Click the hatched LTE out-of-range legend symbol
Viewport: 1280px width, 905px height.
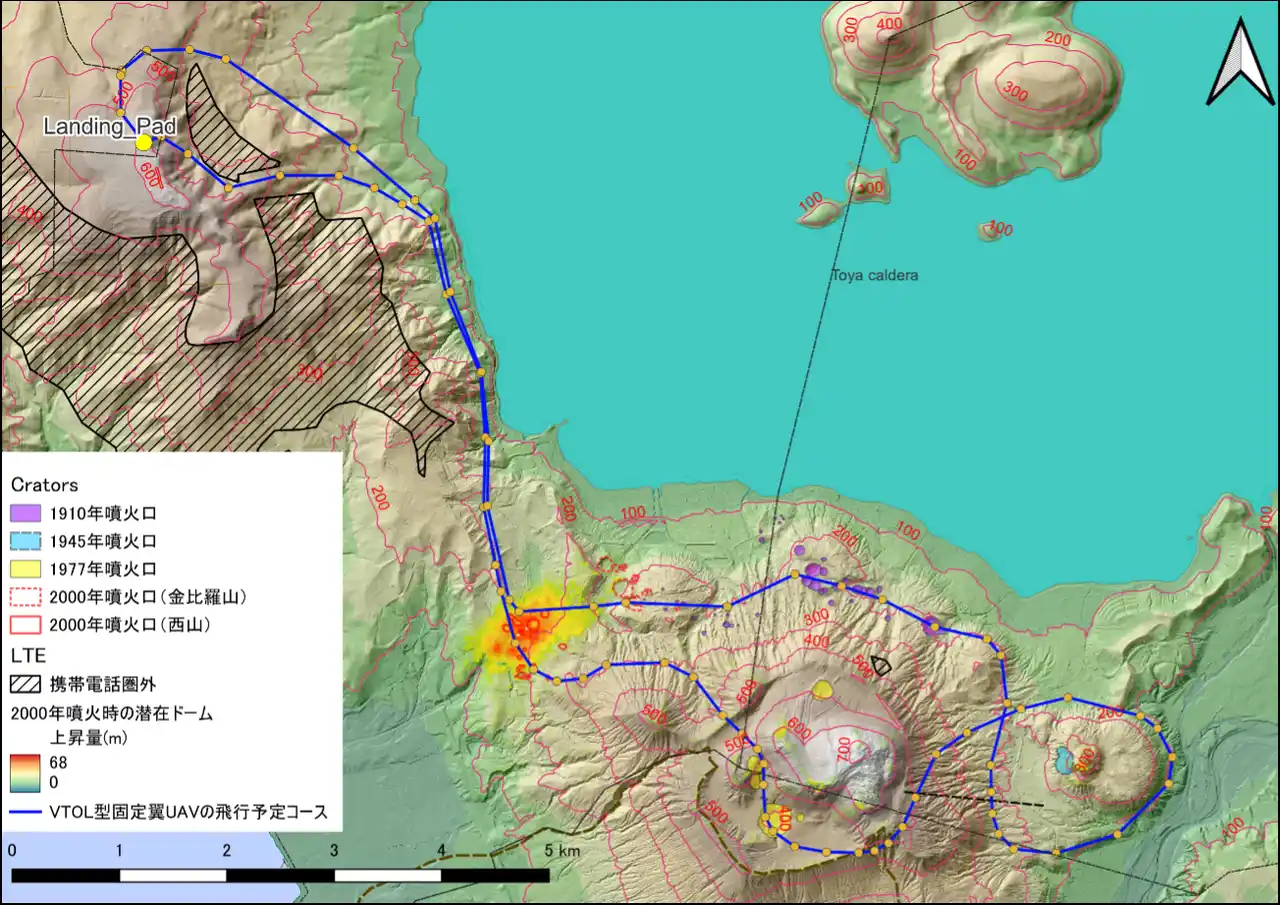coord(25,685)
